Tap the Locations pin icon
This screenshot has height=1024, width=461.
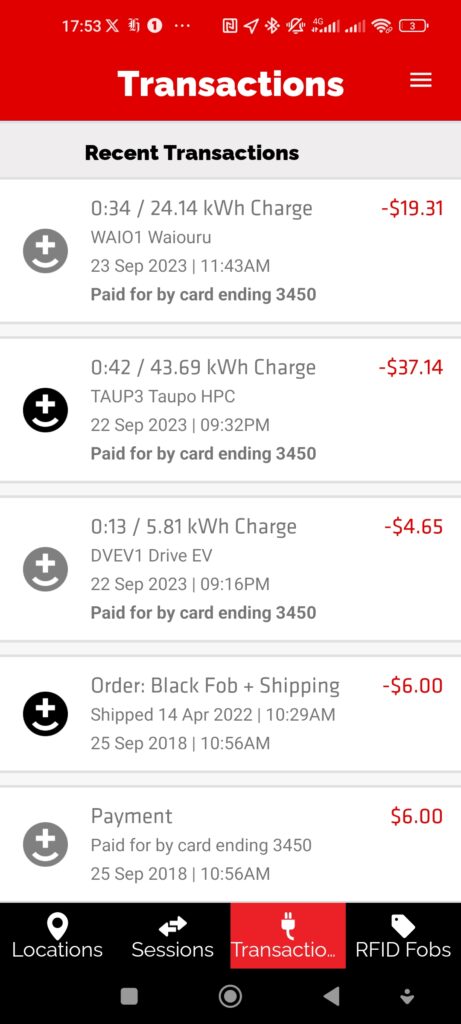(57, 925)
